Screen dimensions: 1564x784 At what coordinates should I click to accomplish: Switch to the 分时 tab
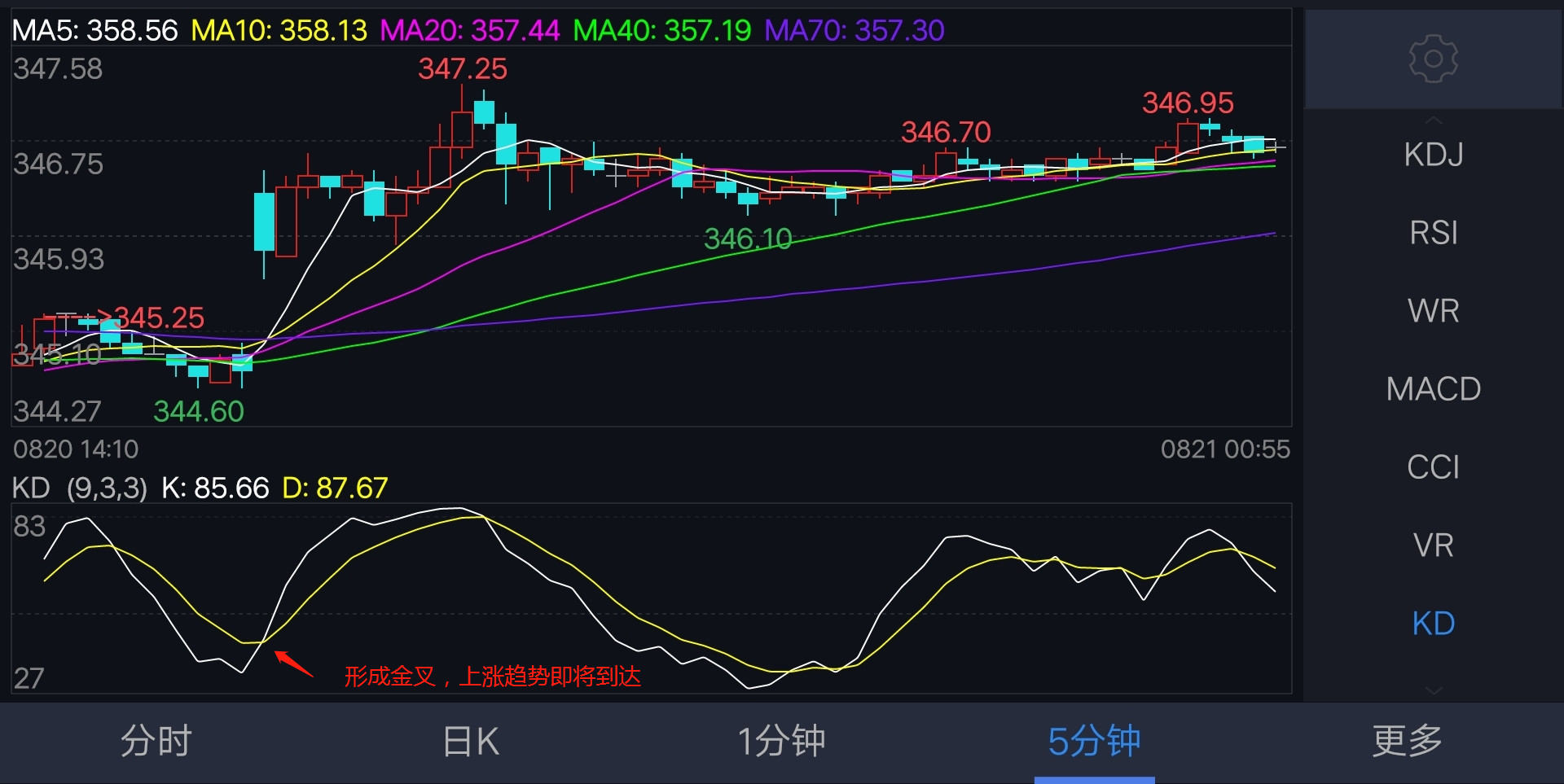[156, 742]
